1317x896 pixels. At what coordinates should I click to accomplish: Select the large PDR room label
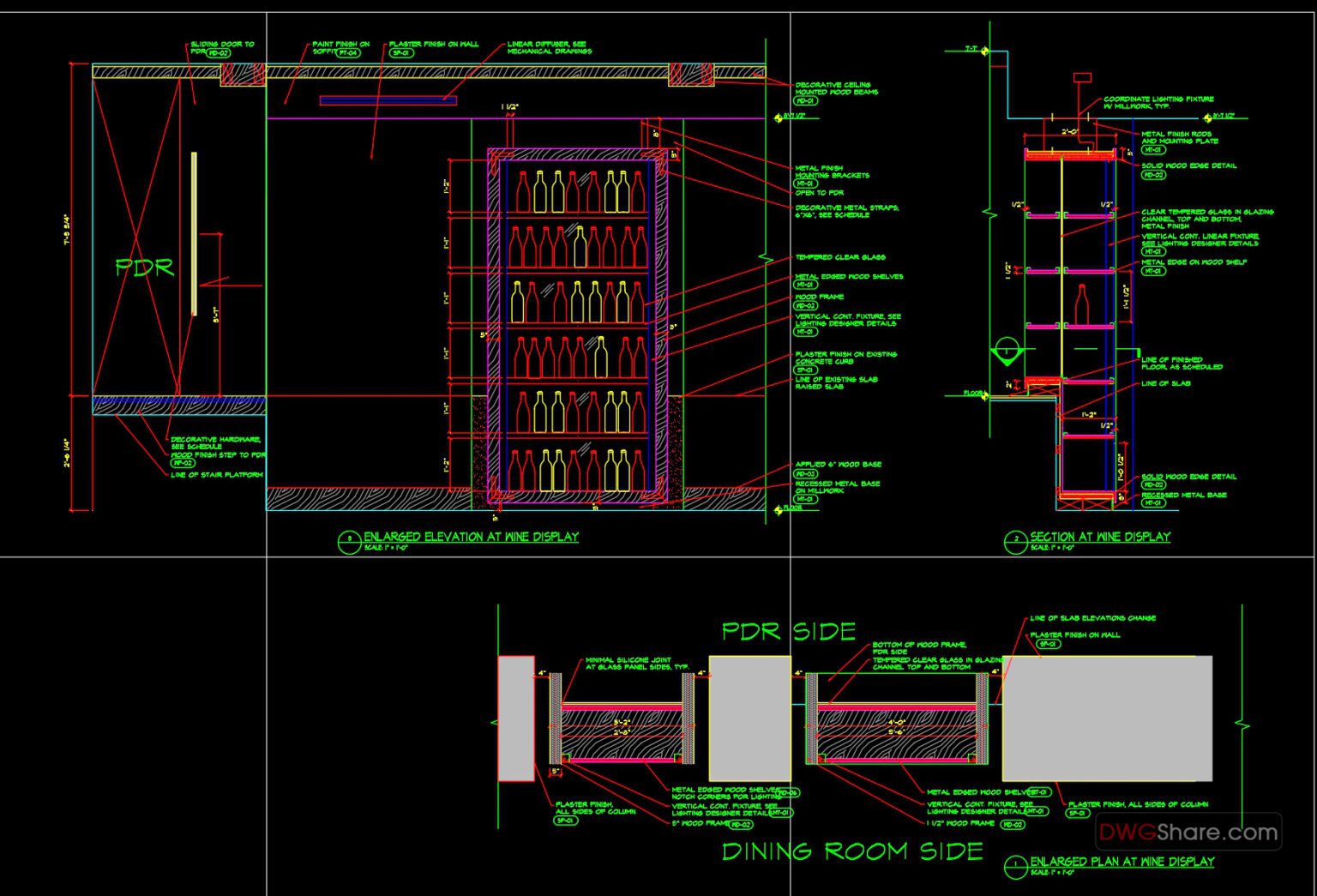143,268
